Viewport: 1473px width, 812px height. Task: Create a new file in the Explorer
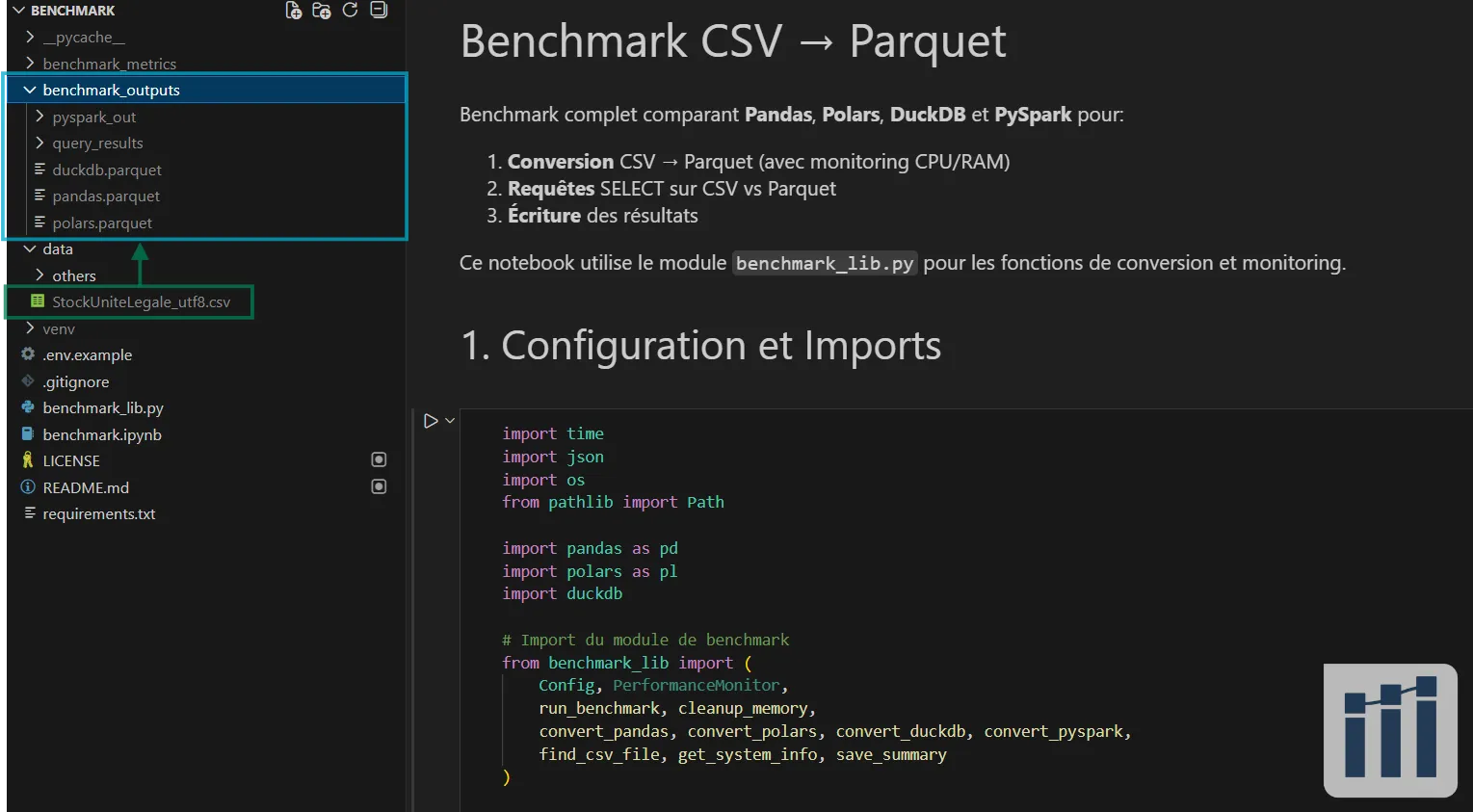[294, 10]
